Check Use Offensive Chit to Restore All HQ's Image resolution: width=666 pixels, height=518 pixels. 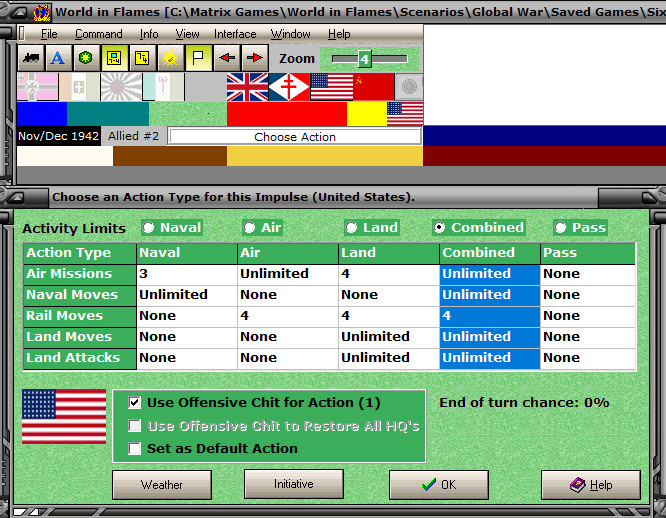pos(135,425)
